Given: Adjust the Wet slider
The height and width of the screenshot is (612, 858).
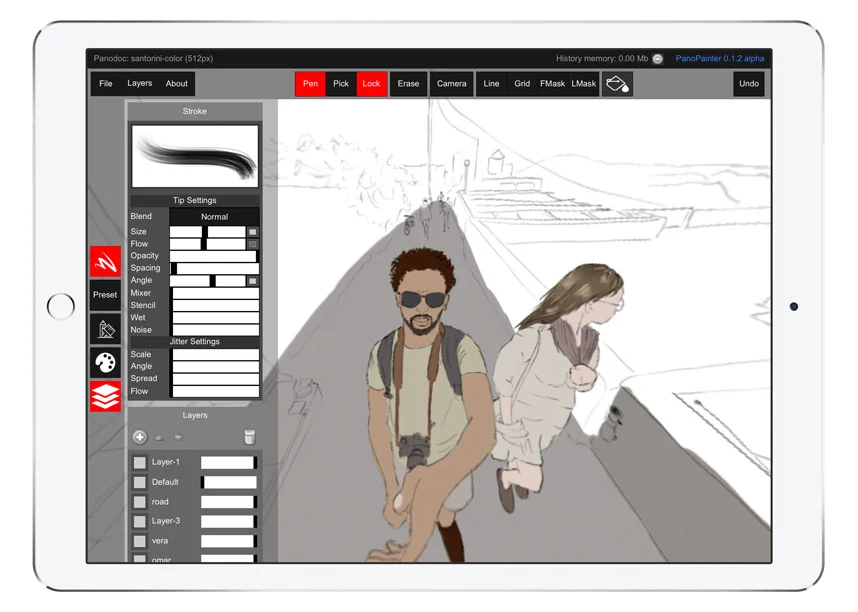Looking at the screenshot, I should (214, 318).
